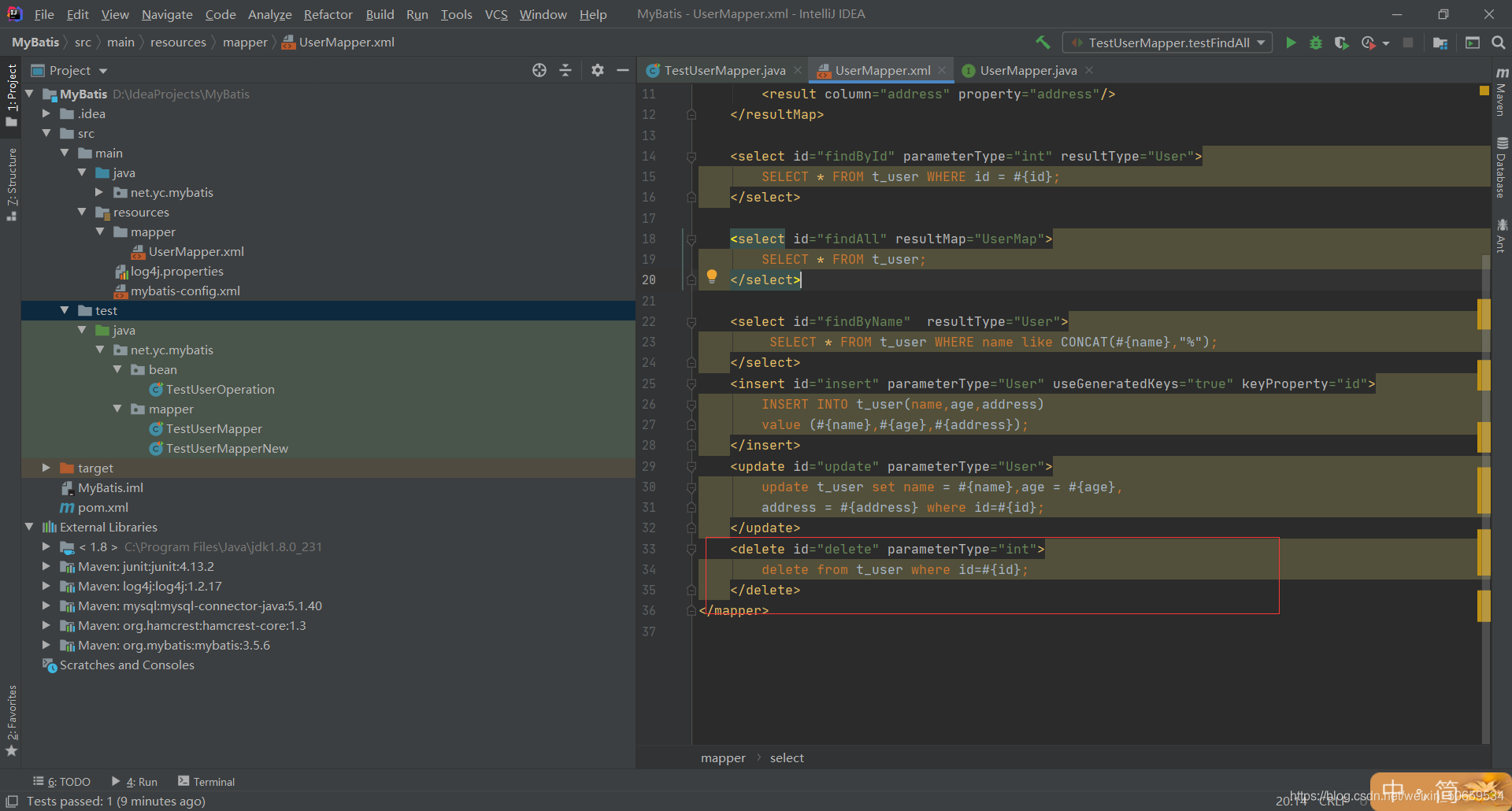This screenshot has width=1512, height=811.
Task: Collapse External Libraries node
Action: 29,527
